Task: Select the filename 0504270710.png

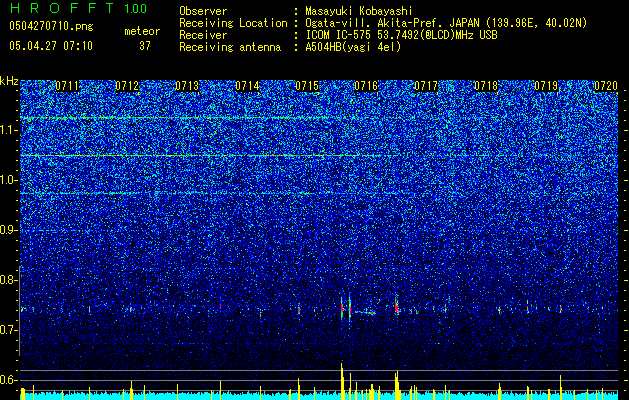Action: click(x=51, y=26)
